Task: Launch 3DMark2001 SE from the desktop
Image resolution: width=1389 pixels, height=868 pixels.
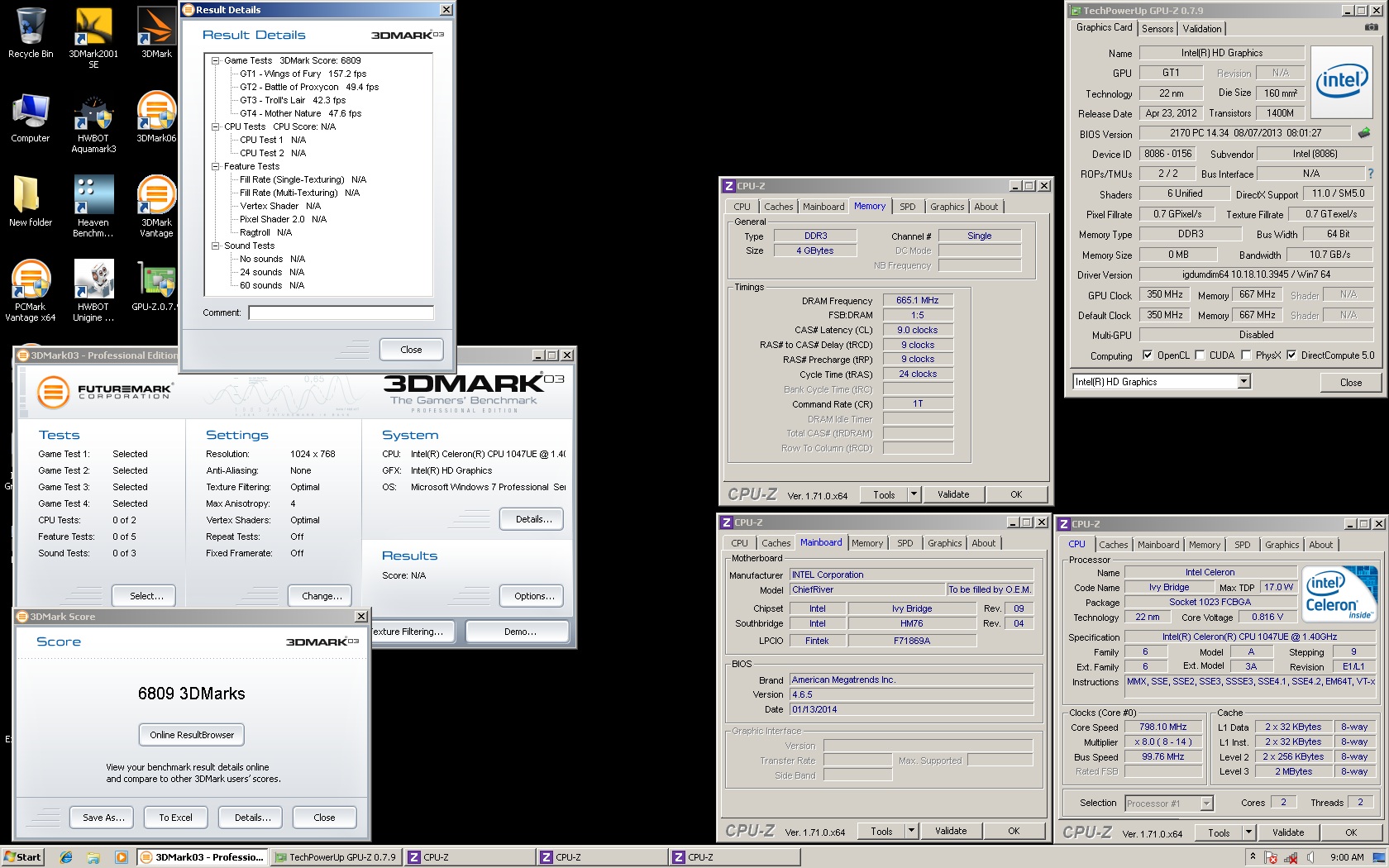Action: (x=93, y=38)
